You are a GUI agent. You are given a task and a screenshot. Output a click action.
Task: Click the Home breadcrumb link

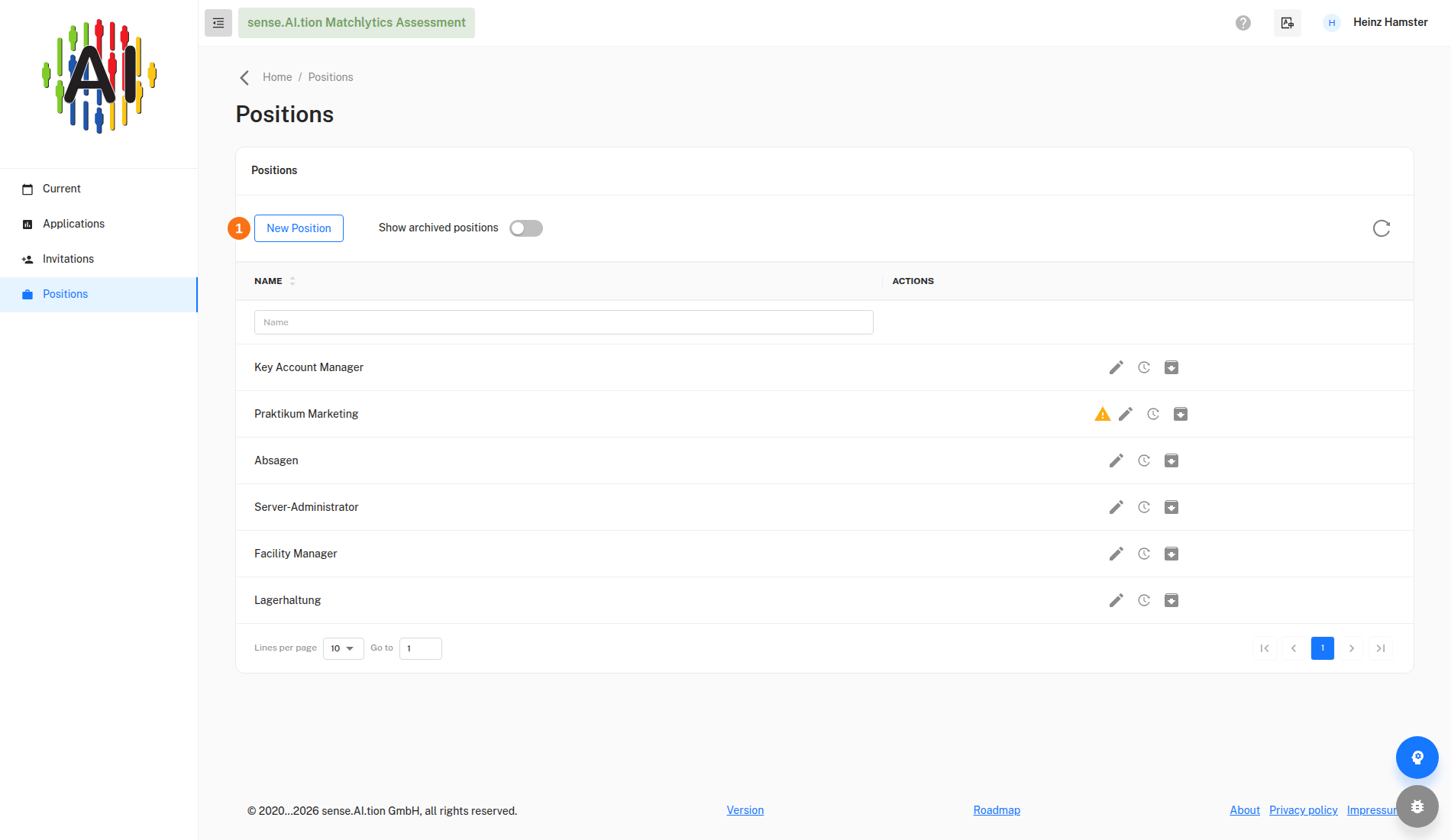277,77
